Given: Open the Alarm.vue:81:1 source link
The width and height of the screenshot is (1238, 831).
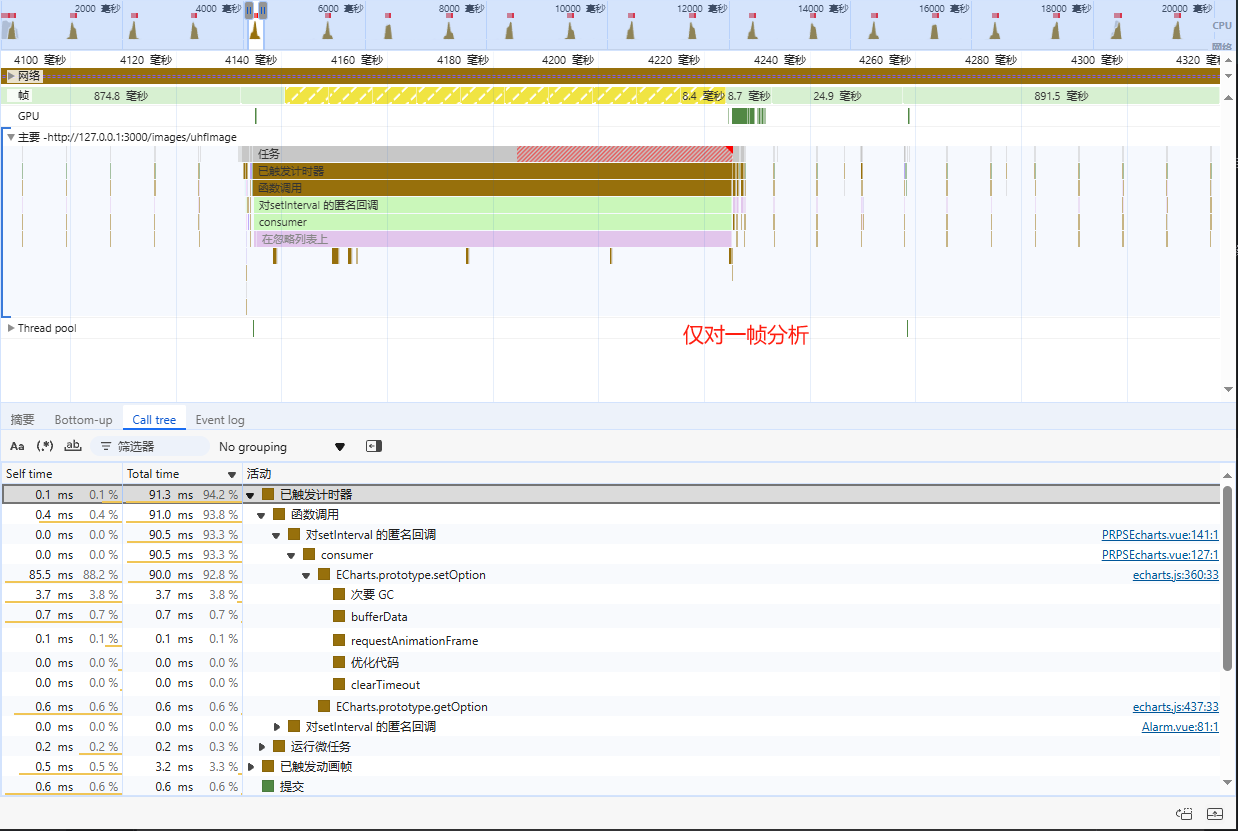Looking at the screenshot, I should pos(1180,727).
